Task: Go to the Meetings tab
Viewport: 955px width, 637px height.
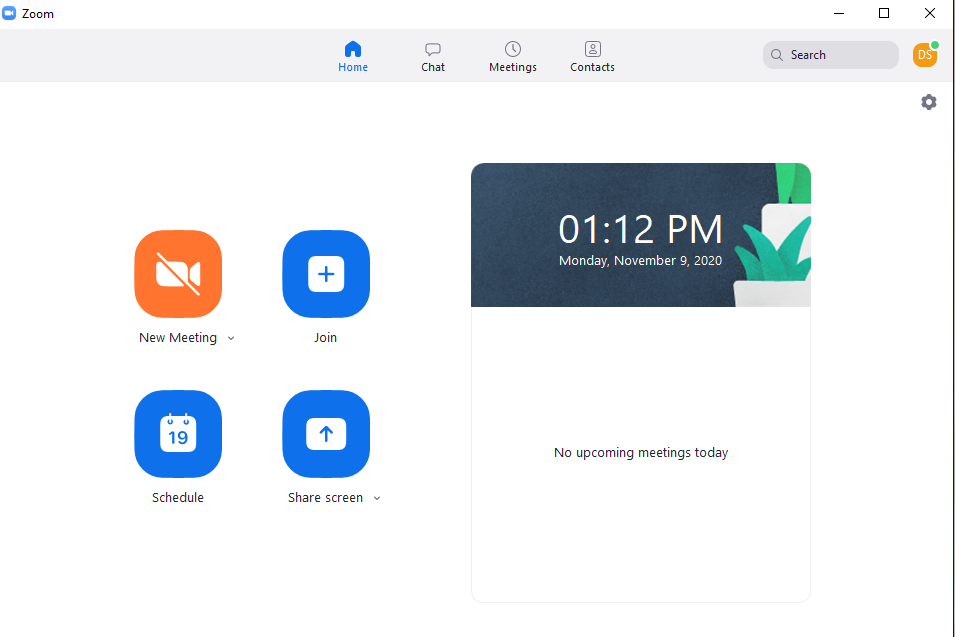Action: 513,56
